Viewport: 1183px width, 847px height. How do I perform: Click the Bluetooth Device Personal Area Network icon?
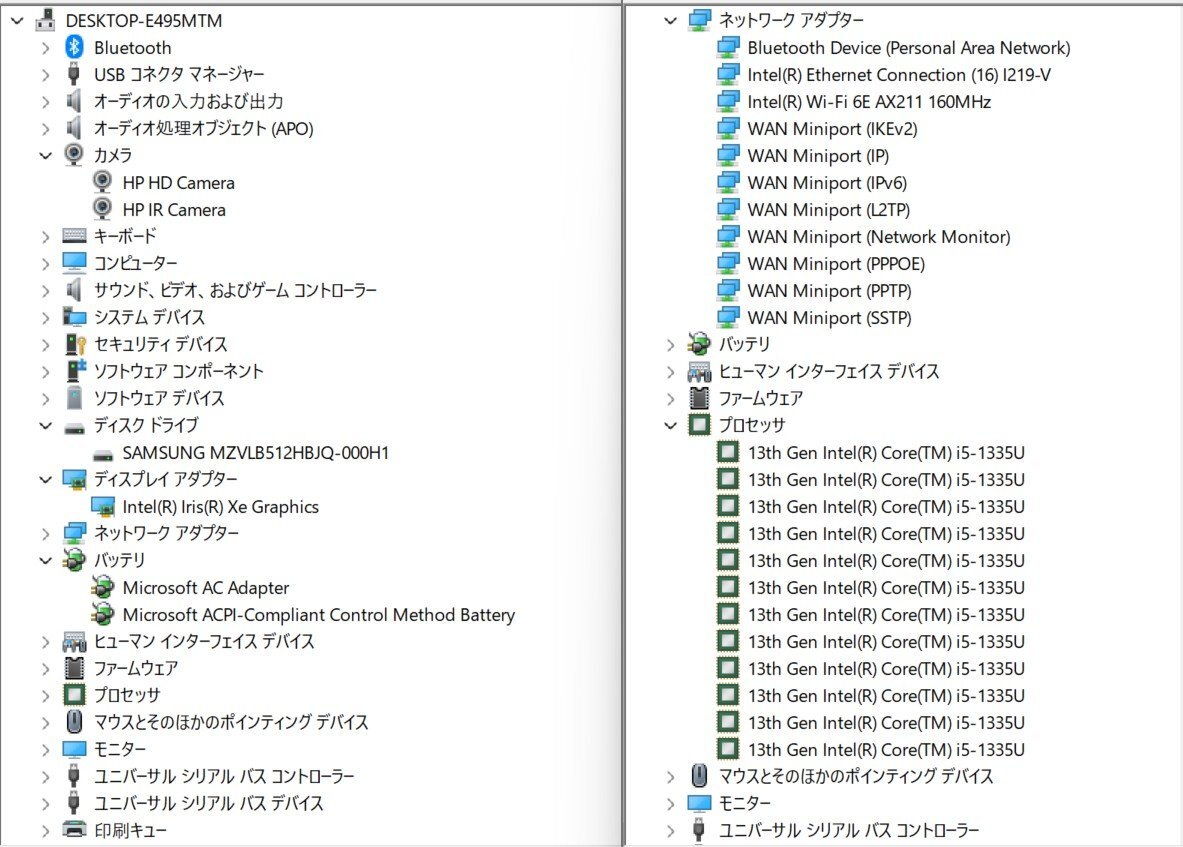click(x=728, y=48)
